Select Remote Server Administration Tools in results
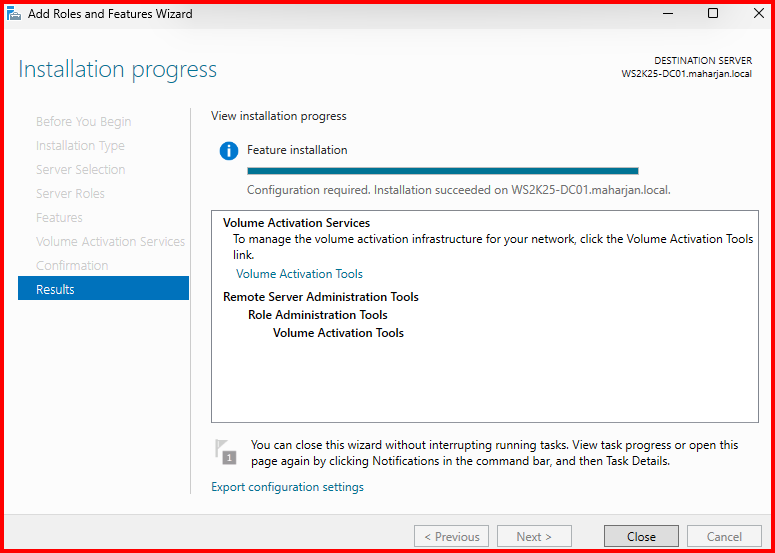Image resolution: width=775 pixels, height=553 pixels. pyautogui.click(x=320, y=297)
